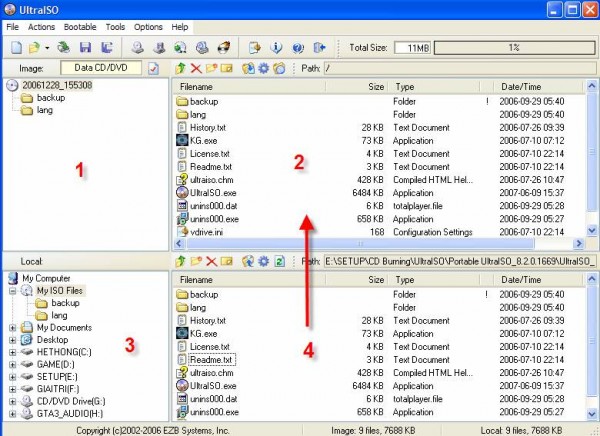Image resolution: width=600 pixels, height=436 pixels.
Task: Select vdrive.ini in the image file list
Action: click(206, 232)
